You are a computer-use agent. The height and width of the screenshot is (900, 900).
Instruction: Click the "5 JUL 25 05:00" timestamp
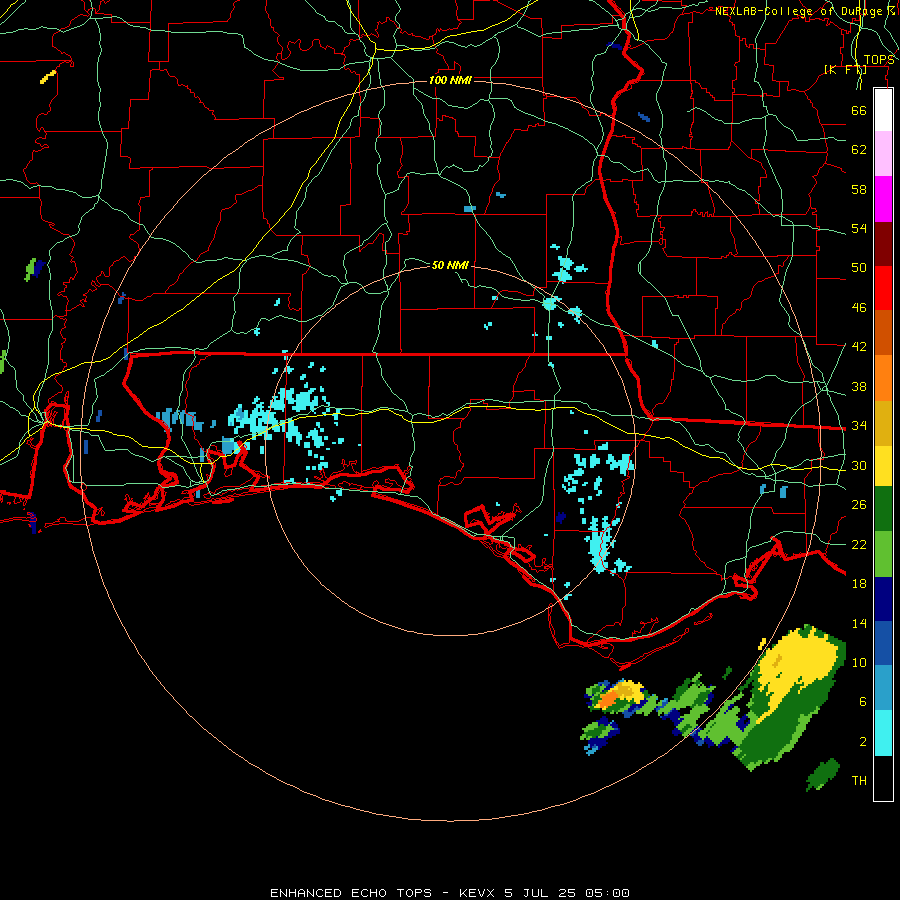pyautogui.click(x=567, y=893)
